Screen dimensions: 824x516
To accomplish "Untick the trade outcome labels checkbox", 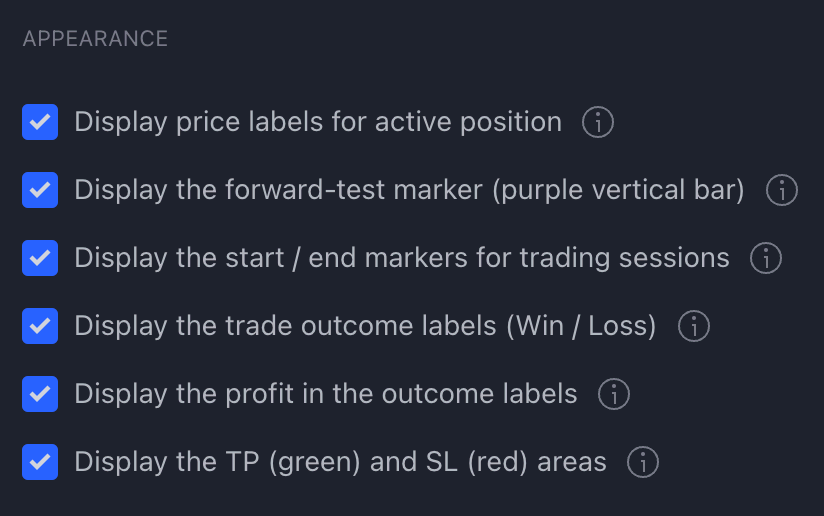I will coord(40,326).
